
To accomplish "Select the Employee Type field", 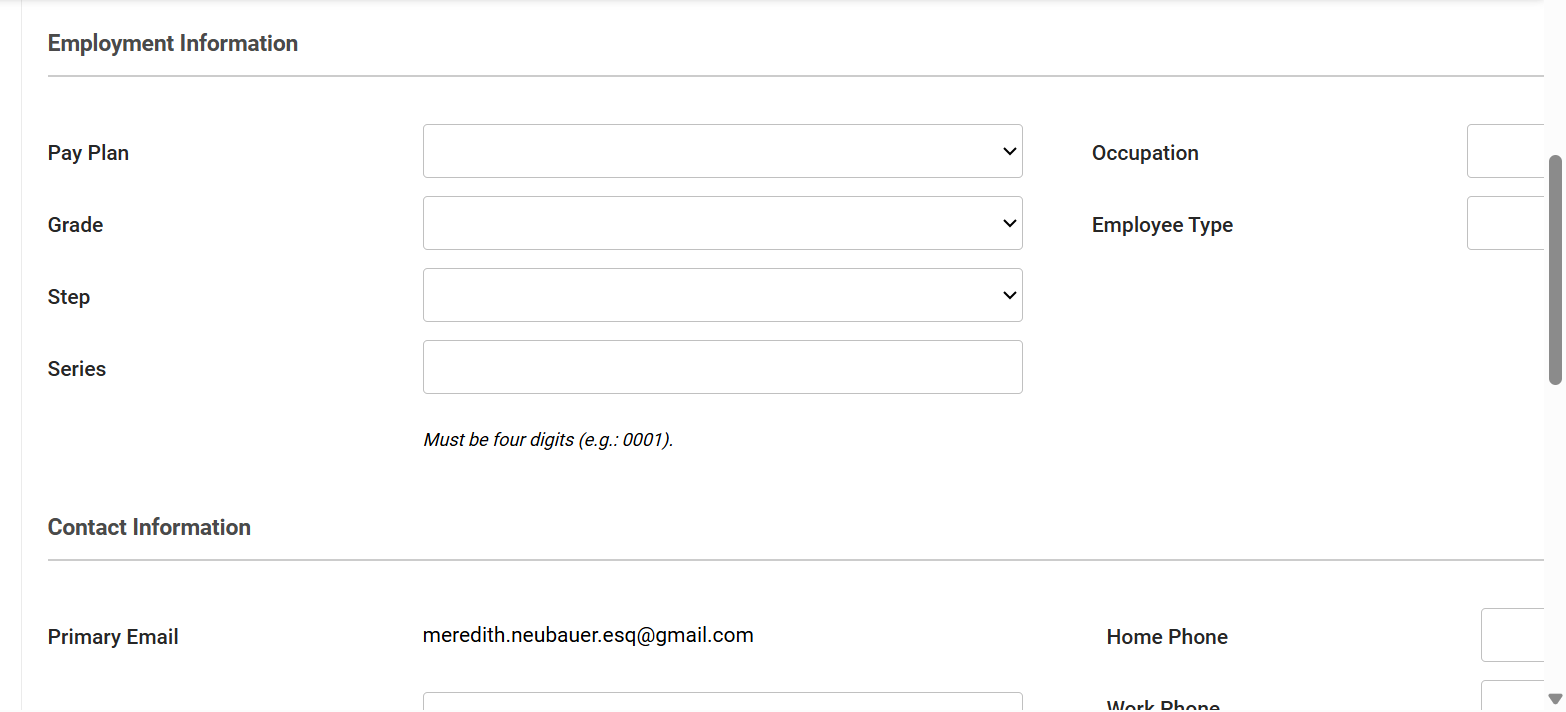I will (1506, 223).
